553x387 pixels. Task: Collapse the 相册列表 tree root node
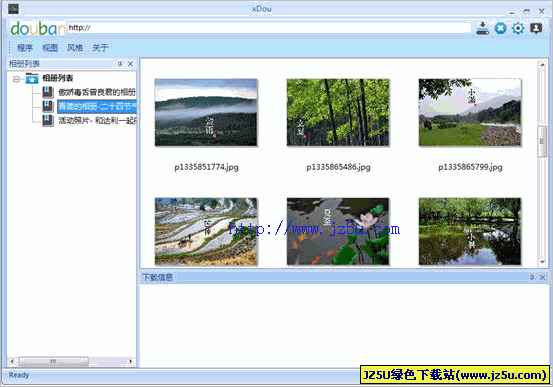click(x=16, y=79)
